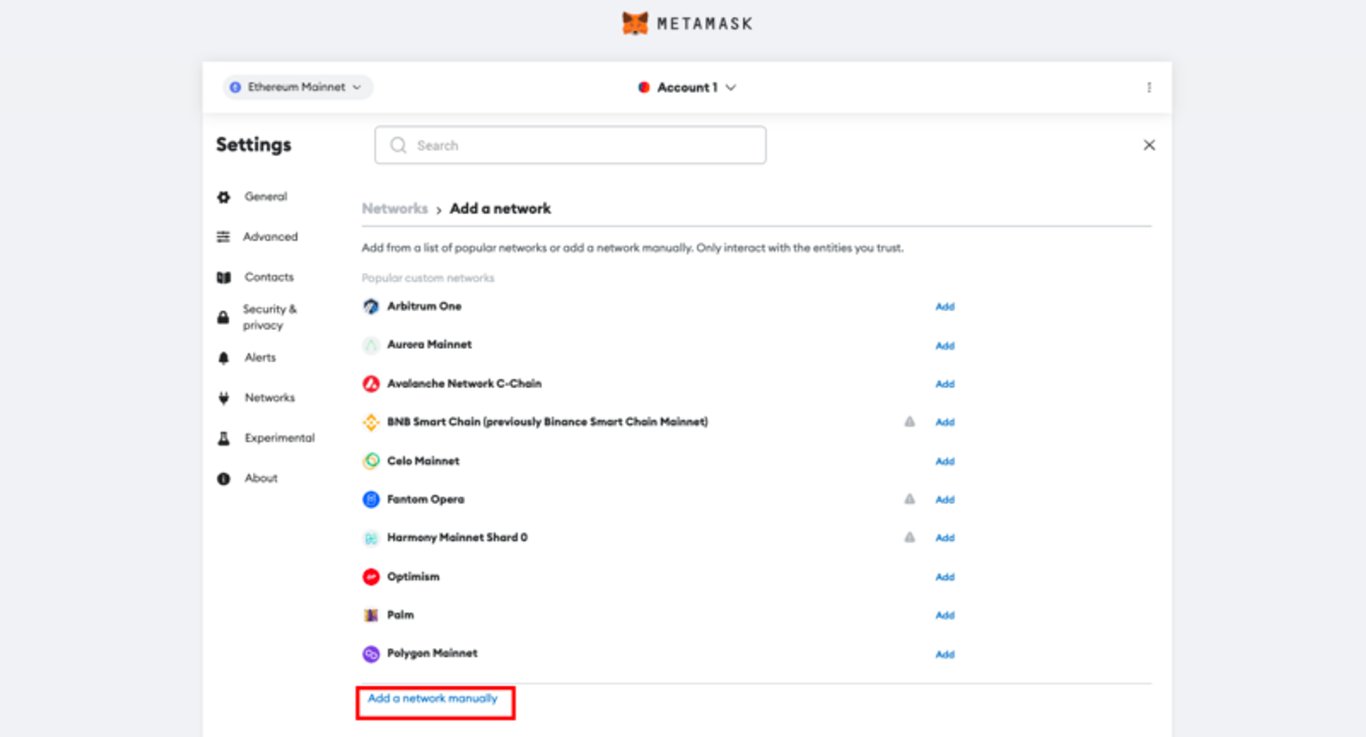Click the Polygon Mainnet network icon
The image size is (1366, 737).
click(x=371, y=654)
